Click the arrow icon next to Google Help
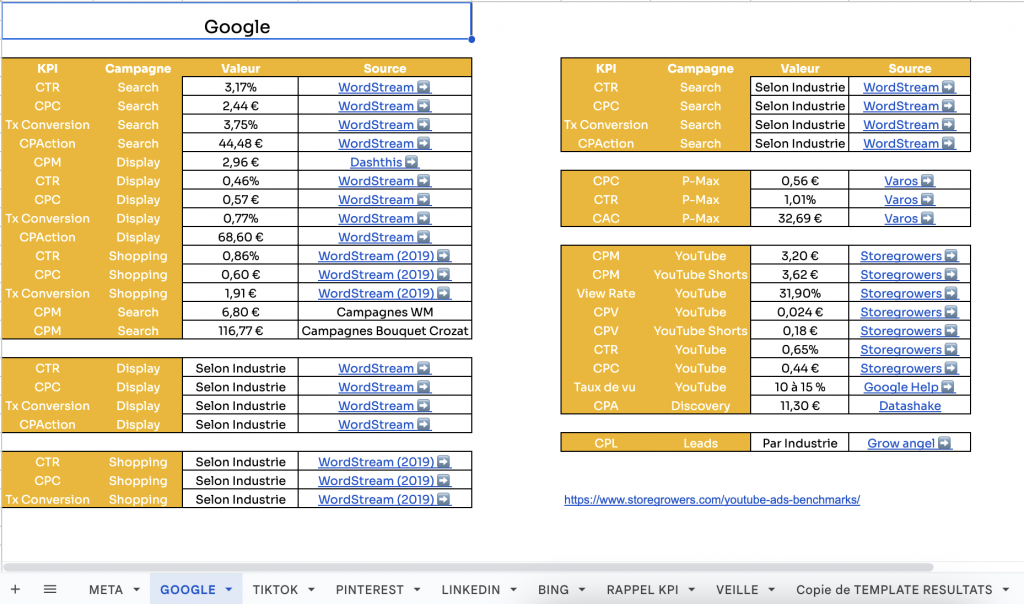The width and height of the screenshot is (1024, 604). [948, 387]
